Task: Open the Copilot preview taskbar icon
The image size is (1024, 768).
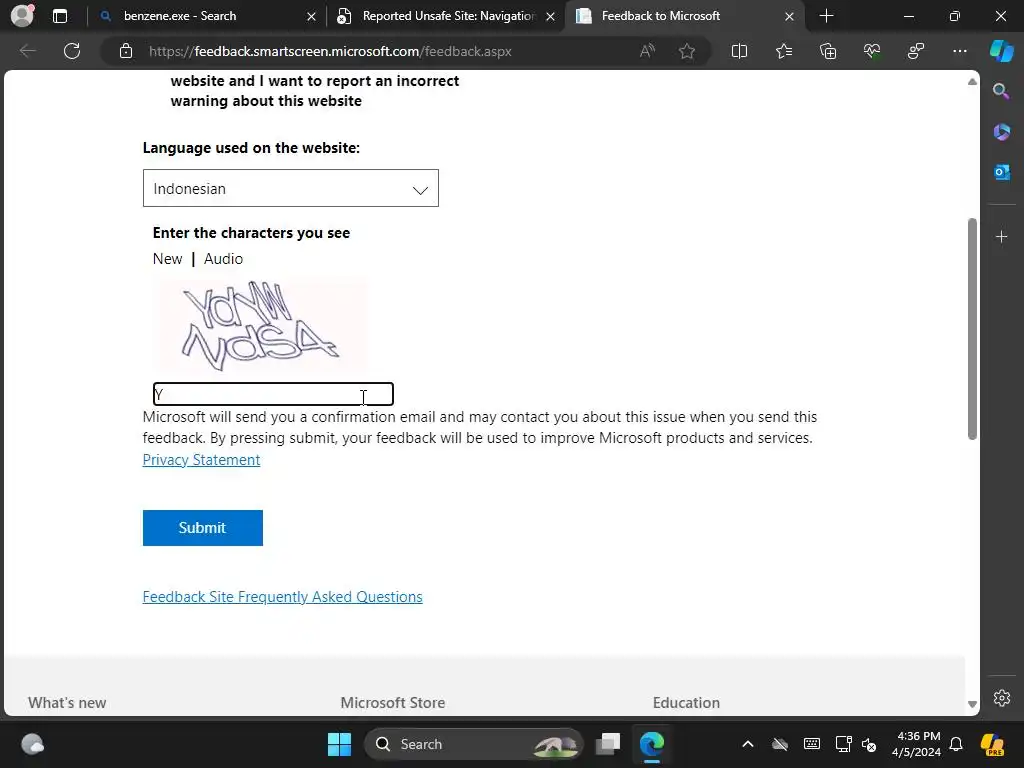Action: [992, 744]
